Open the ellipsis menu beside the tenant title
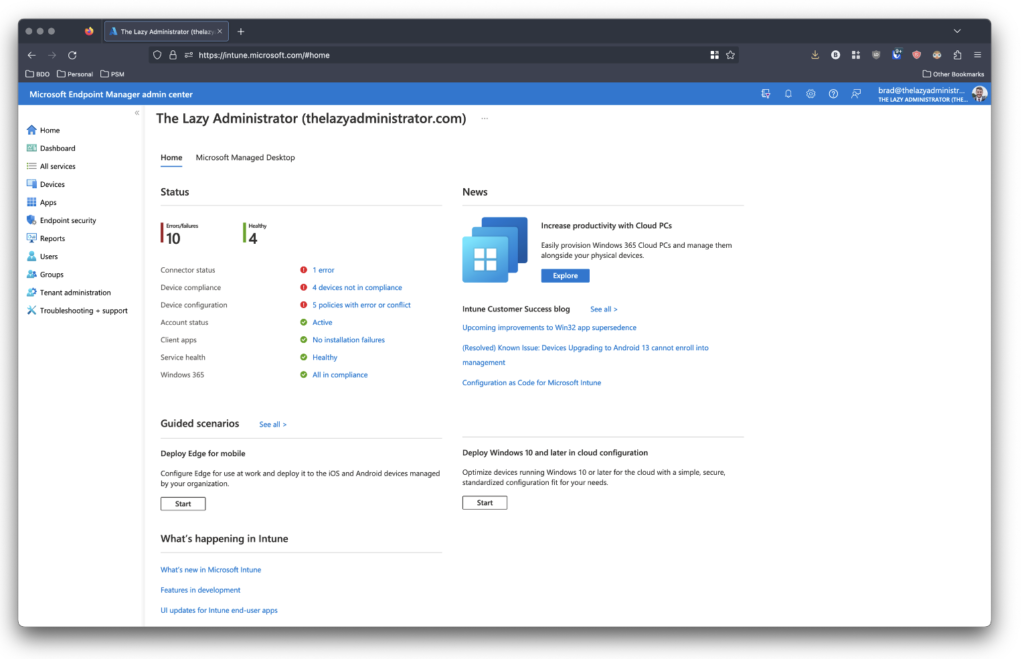 pos(485,119)
